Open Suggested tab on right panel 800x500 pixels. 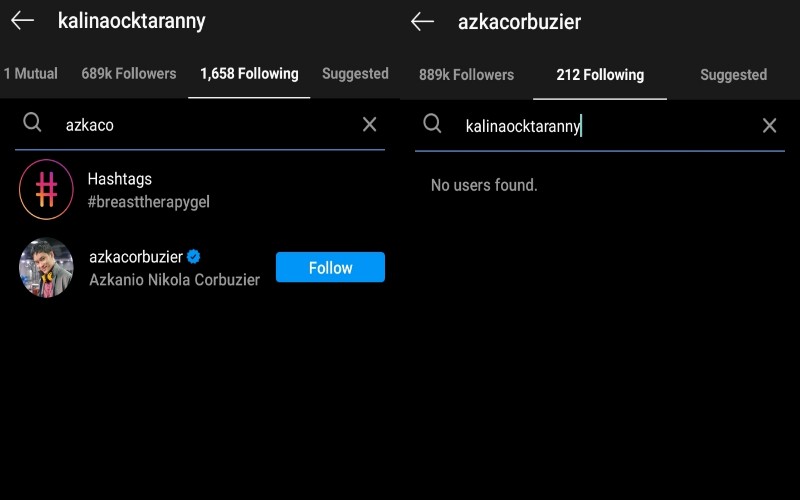(733, 75)
